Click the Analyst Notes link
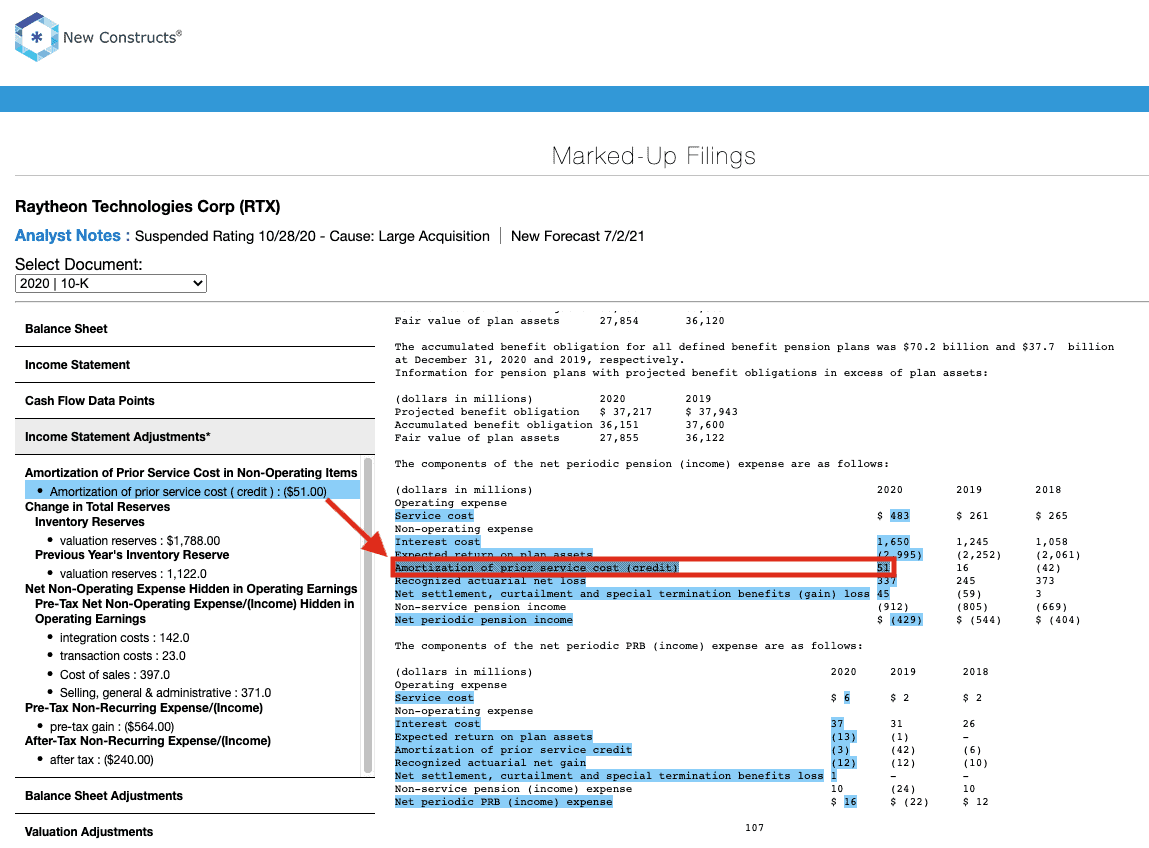This screenshot has width=1149, height=848. click(73, 236)
